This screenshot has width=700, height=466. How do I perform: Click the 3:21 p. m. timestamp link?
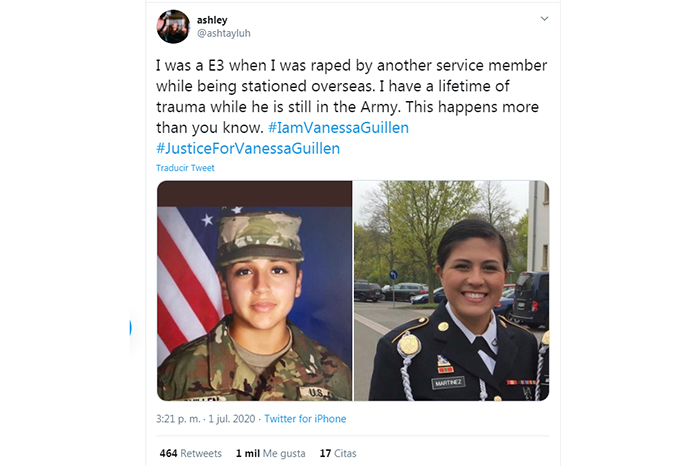pyautogui.click(x=178, y=419)
